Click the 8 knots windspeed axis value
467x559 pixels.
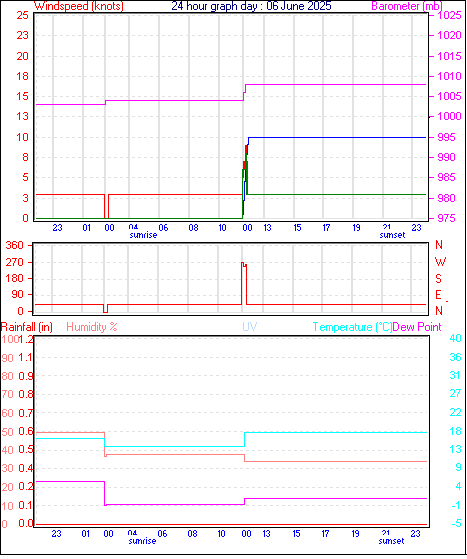click(25, 157)
